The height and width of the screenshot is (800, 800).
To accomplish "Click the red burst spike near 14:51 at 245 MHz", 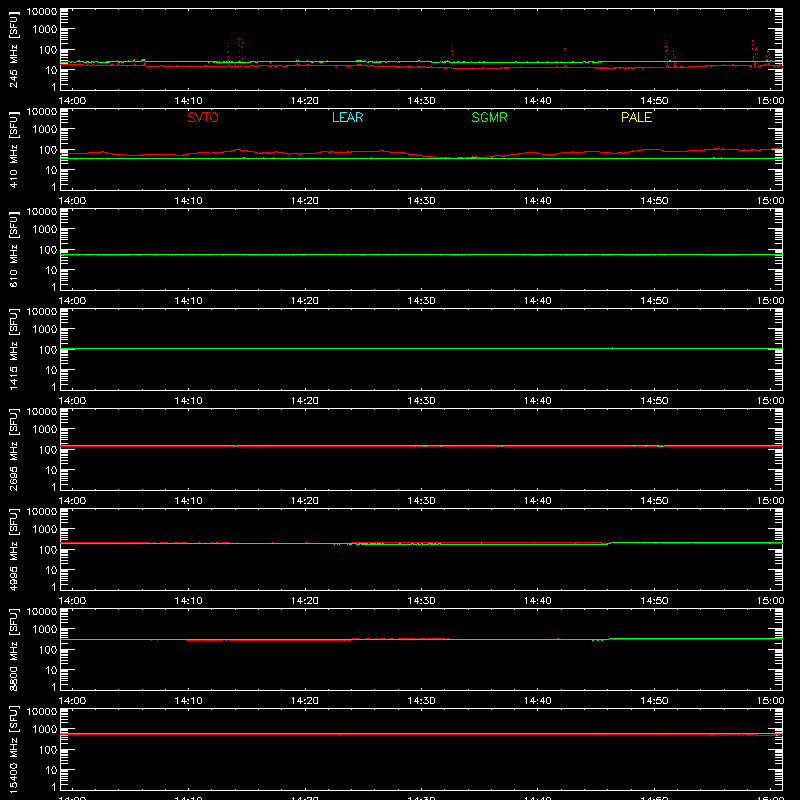I will 666,55.
